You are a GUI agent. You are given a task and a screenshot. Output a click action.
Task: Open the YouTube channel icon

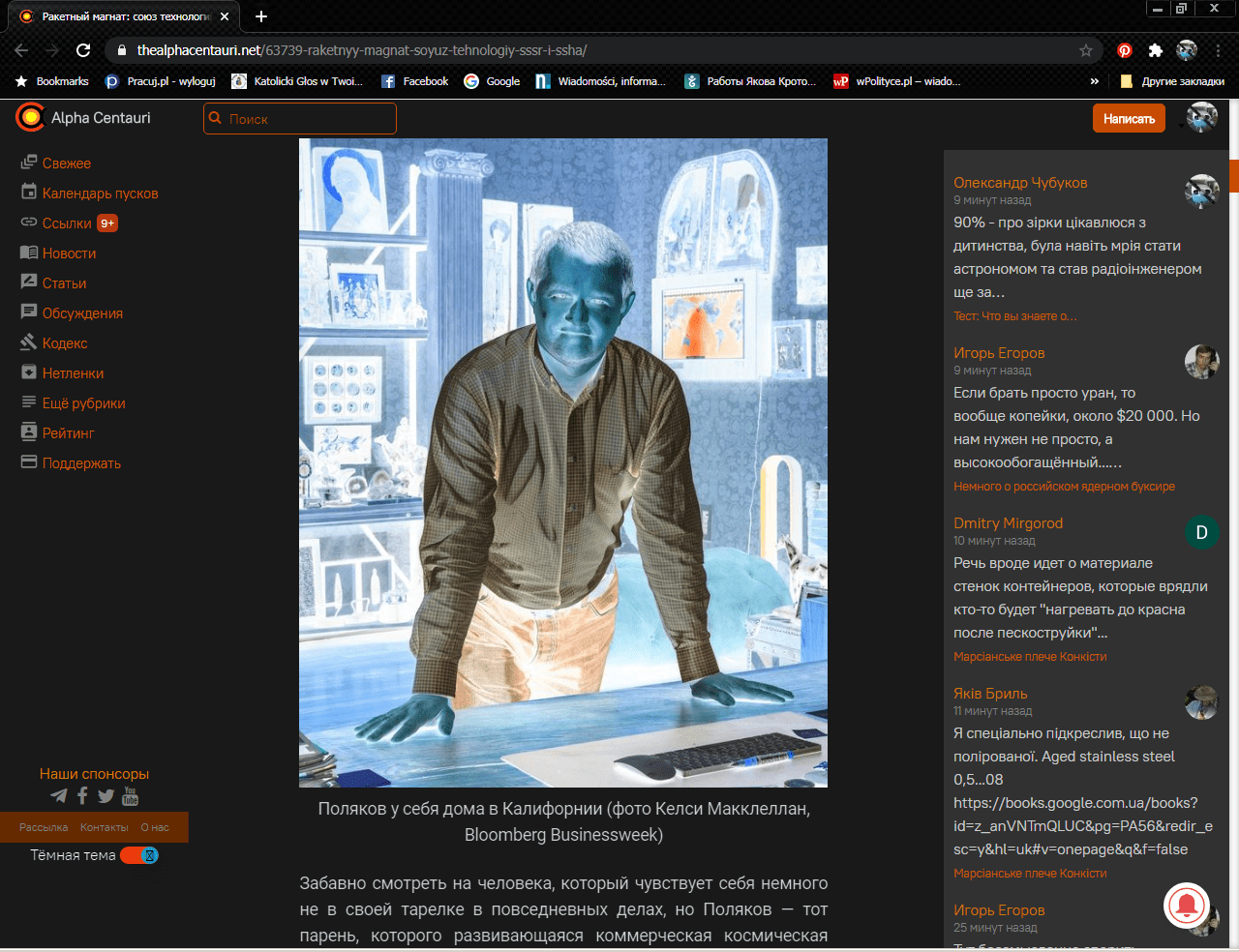coord(130,796)
